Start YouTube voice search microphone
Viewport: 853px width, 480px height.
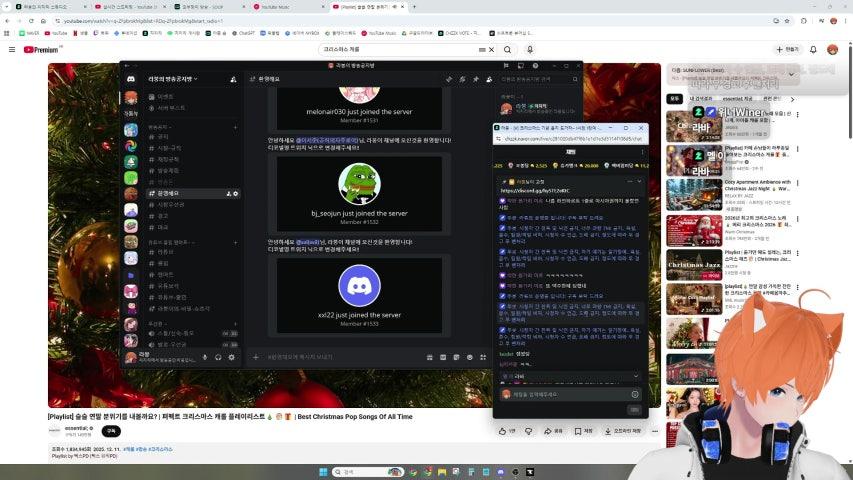click(x=530, y=50)
